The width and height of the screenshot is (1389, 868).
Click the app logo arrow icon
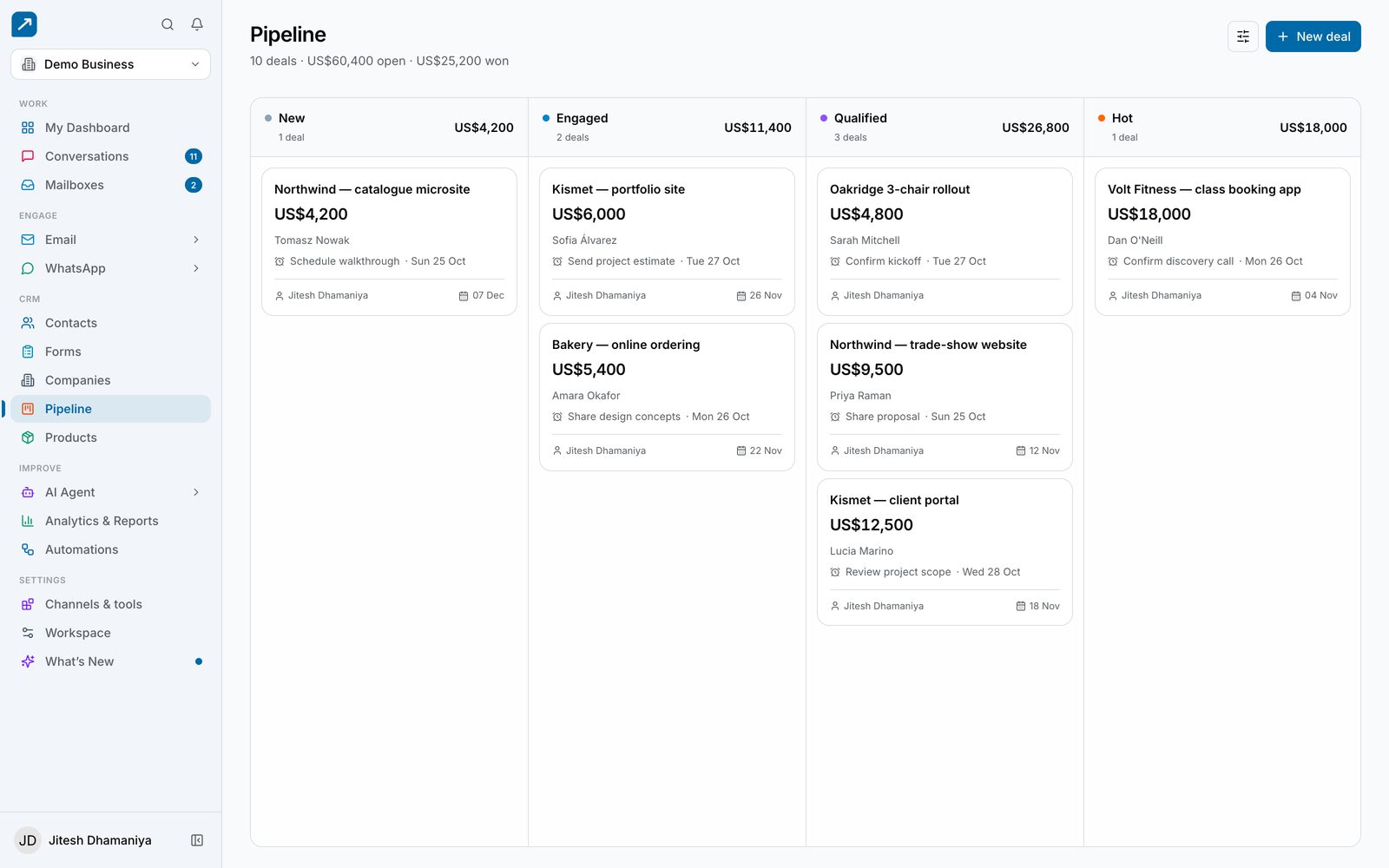pos(24,24)
